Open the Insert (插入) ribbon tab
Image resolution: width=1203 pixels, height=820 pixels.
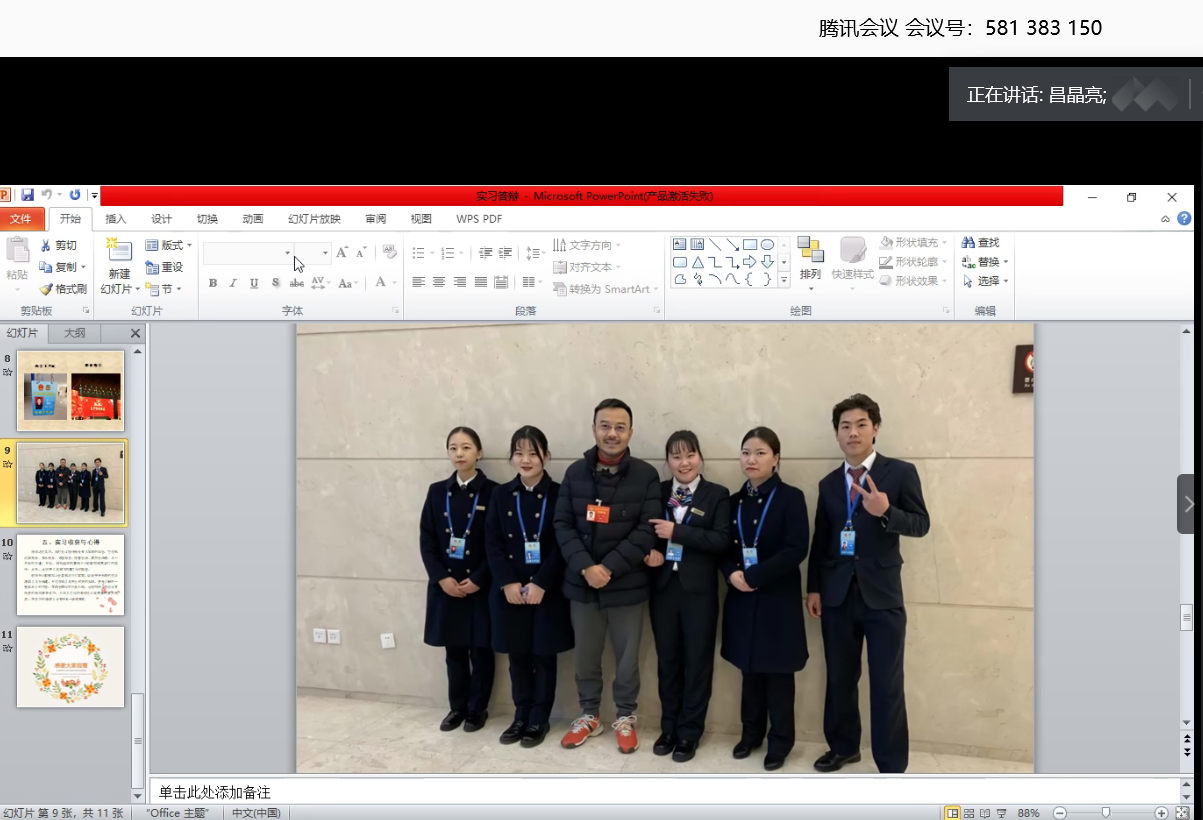point(116,219)
